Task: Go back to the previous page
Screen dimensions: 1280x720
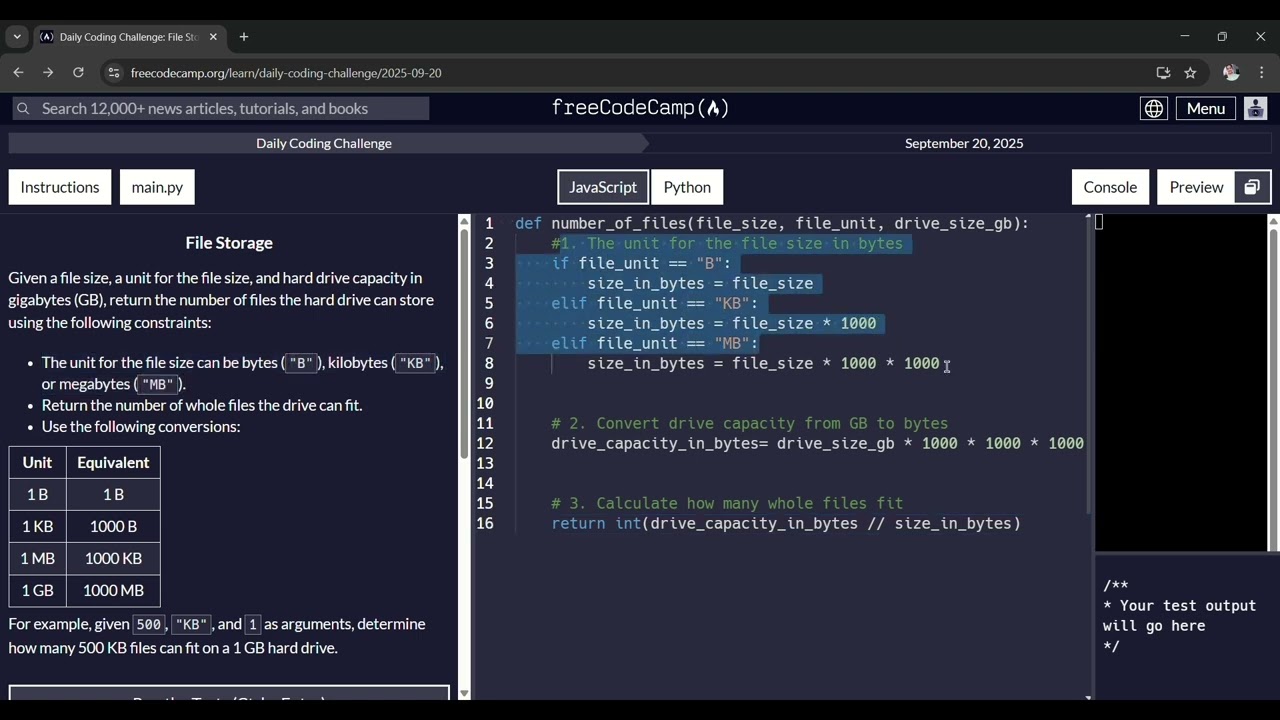Action: [x=18, y=73]
